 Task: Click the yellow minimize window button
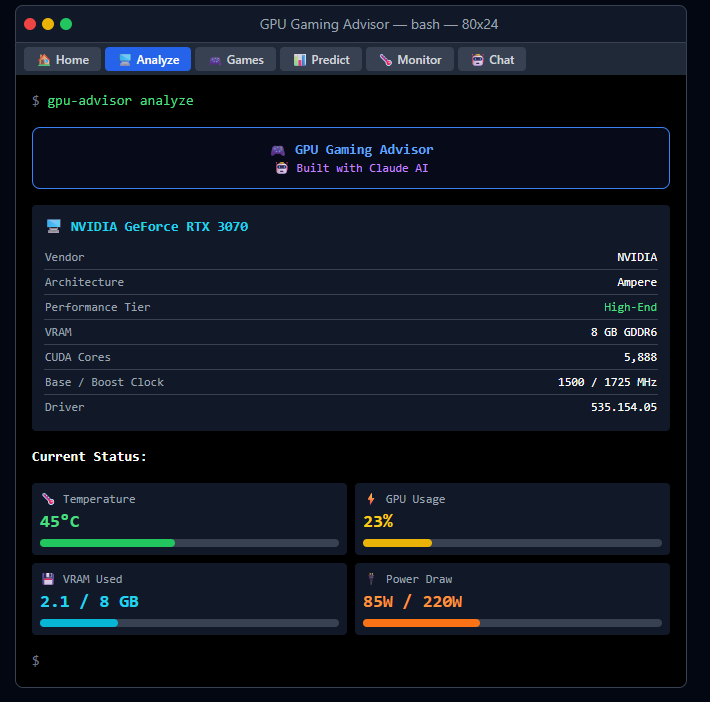pyautogui.click(x=48, y=24)
